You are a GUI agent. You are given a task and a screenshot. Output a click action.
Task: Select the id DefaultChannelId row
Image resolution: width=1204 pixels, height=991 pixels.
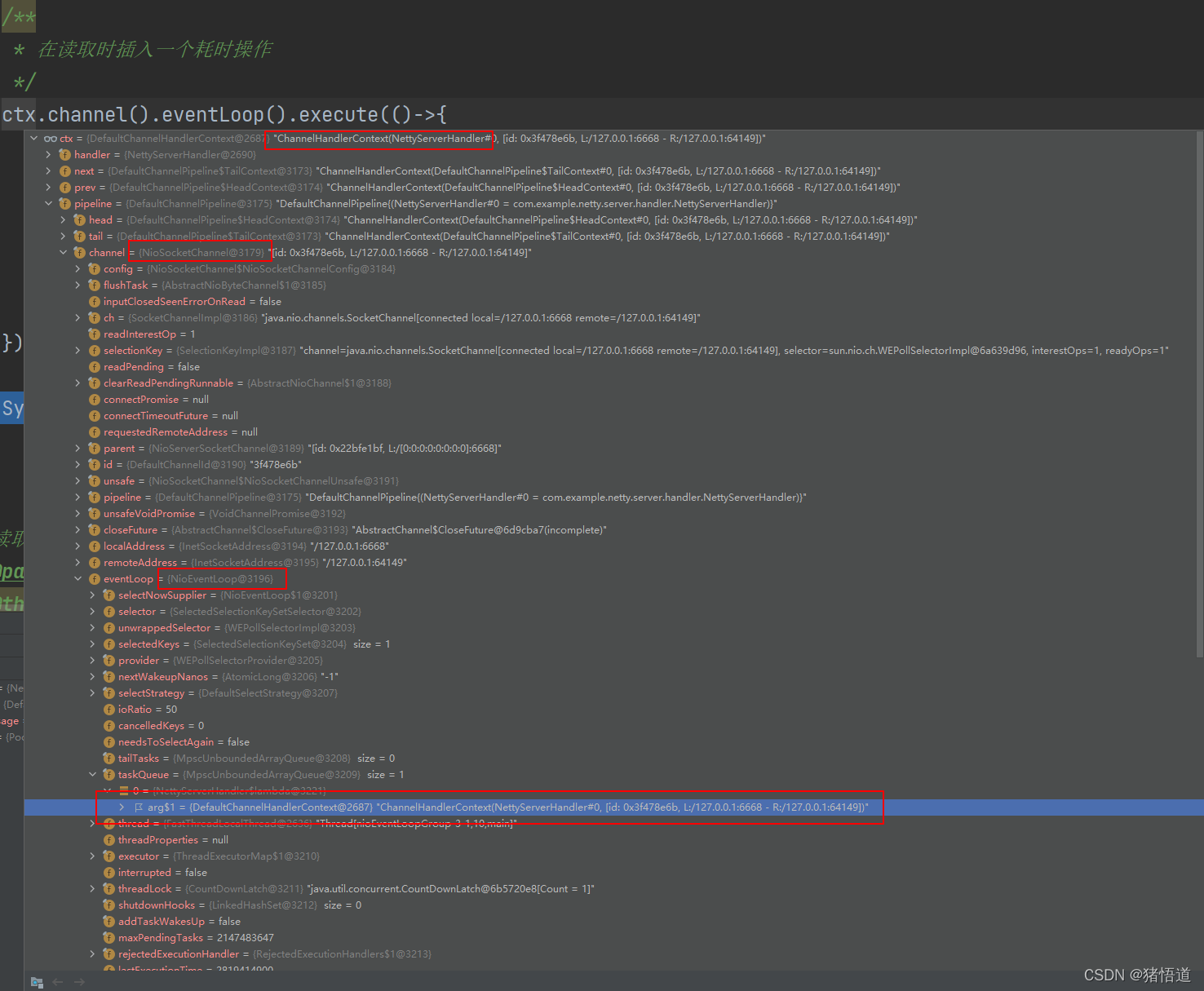tap(610, 465)
